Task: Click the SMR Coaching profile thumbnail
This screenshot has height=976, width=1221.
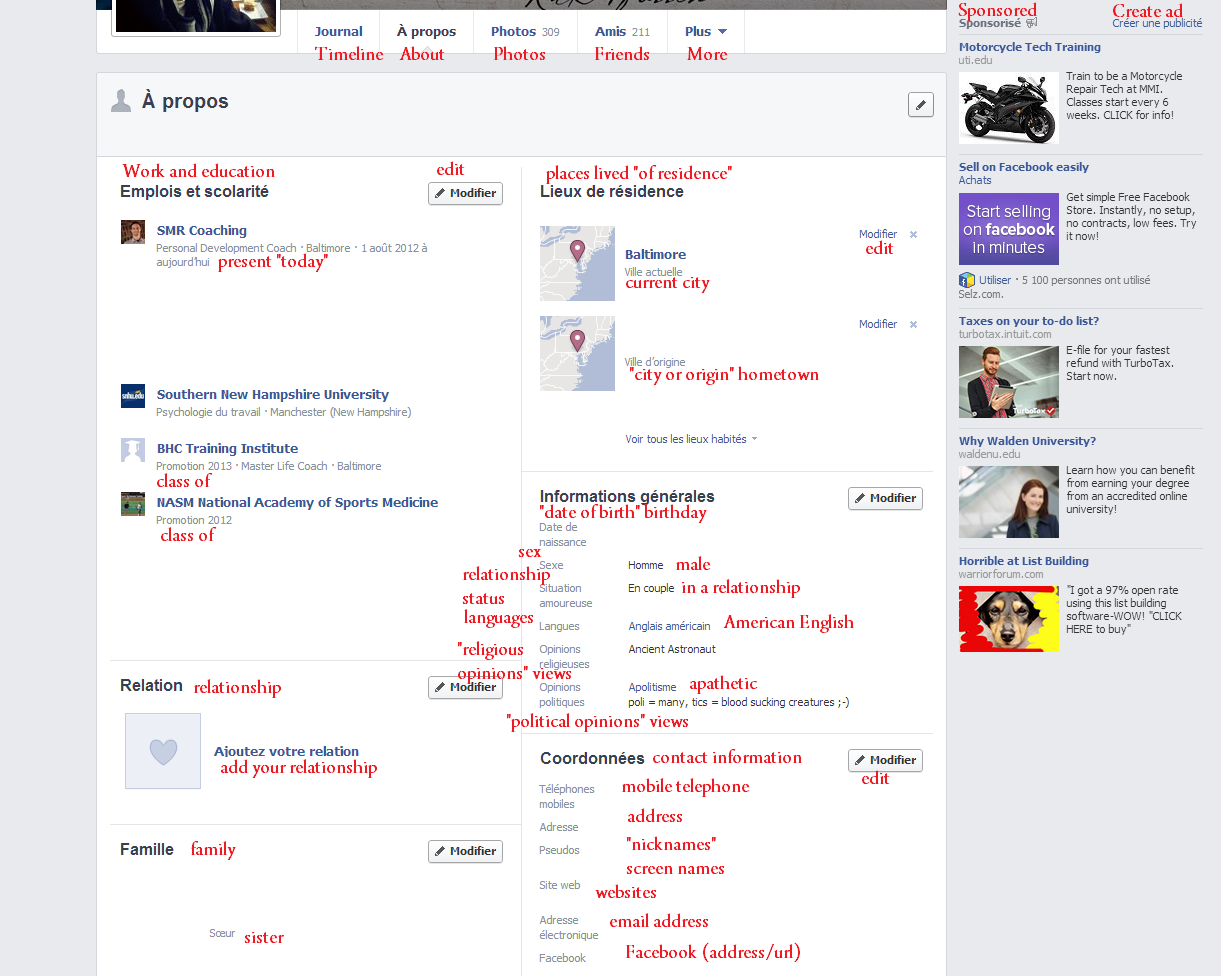Action: click(133, 232)
